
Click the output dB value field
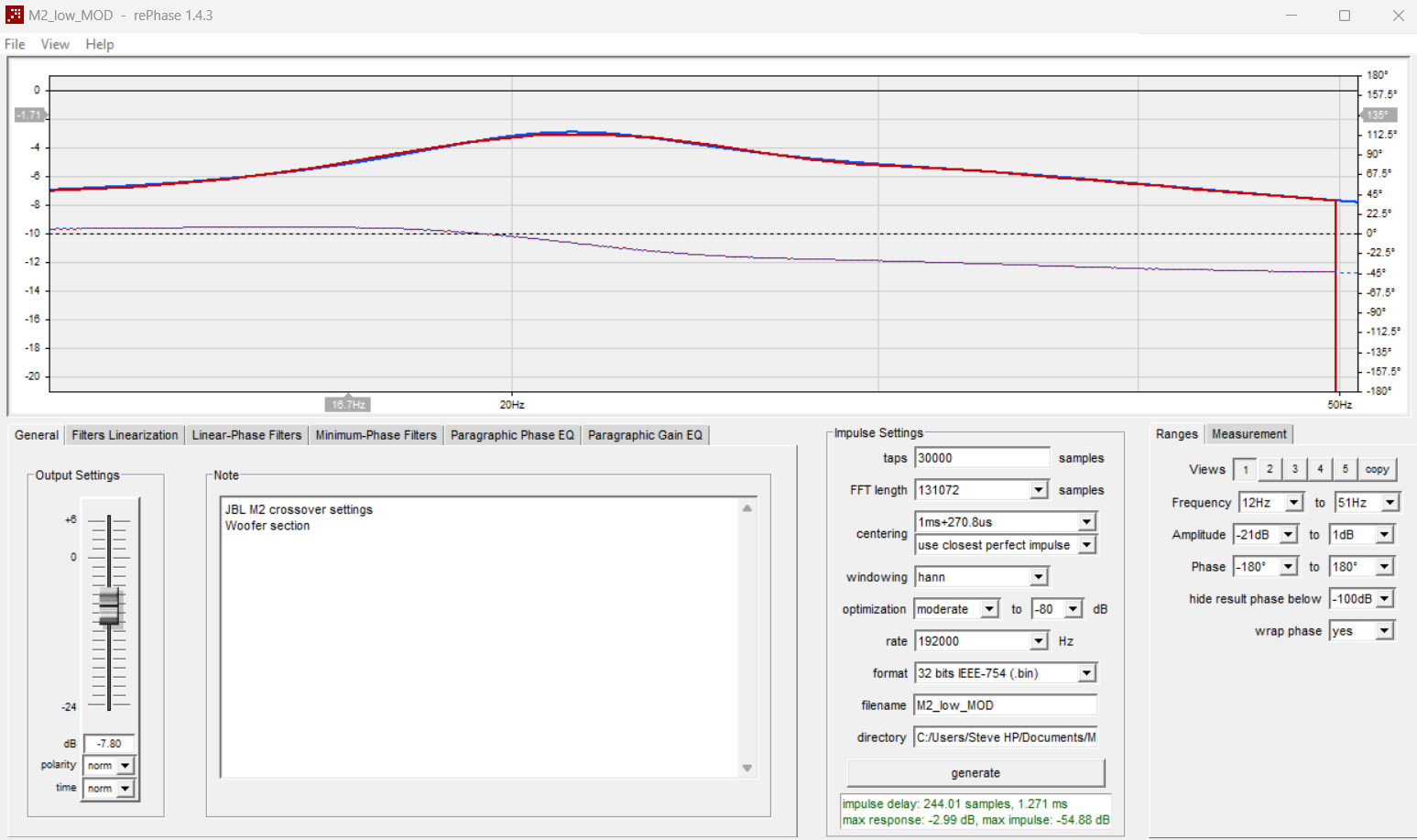click(x=109, y=744)
